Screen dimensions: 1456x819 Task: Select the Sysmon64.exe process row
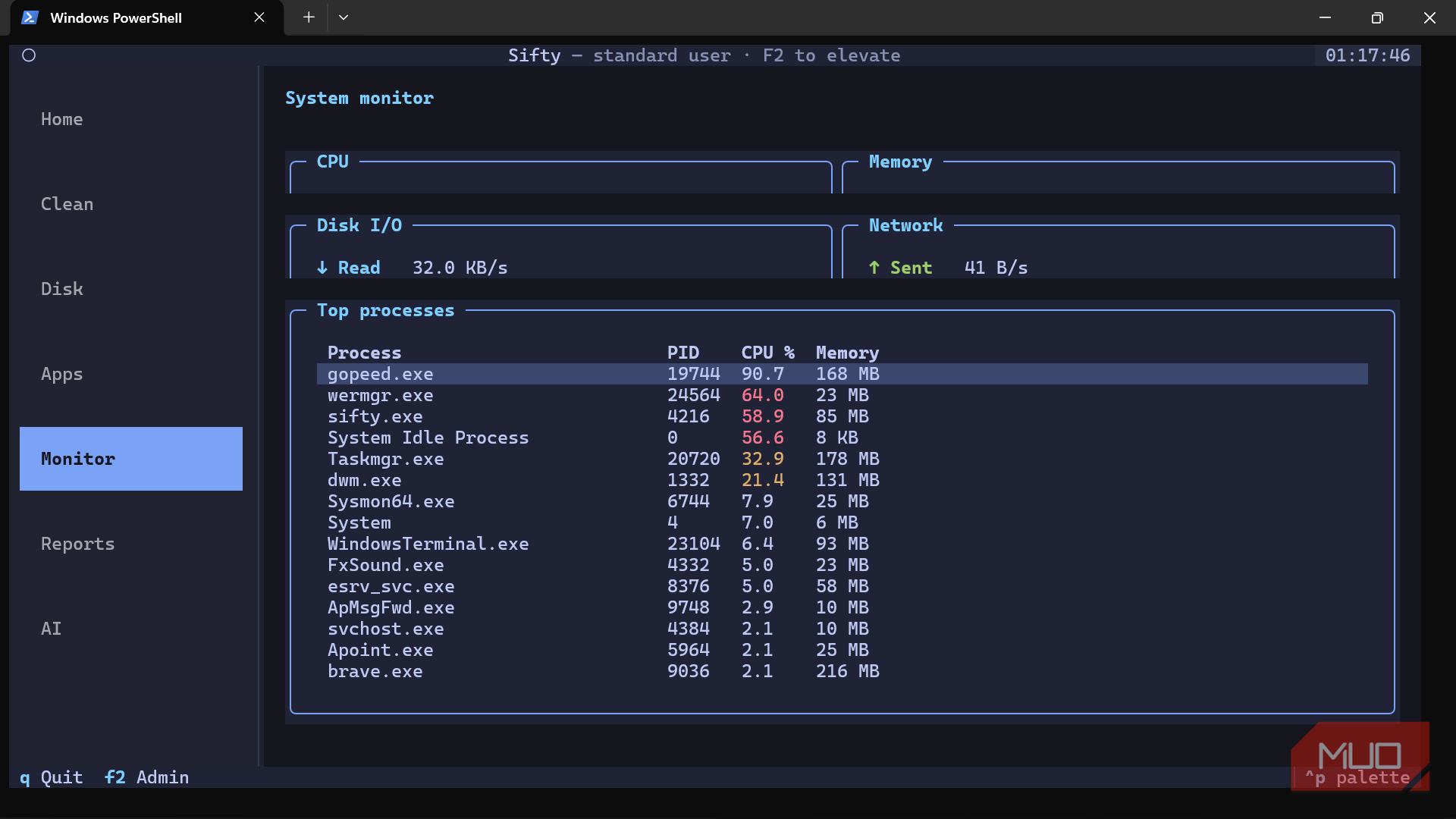click(x=843, y=501)
